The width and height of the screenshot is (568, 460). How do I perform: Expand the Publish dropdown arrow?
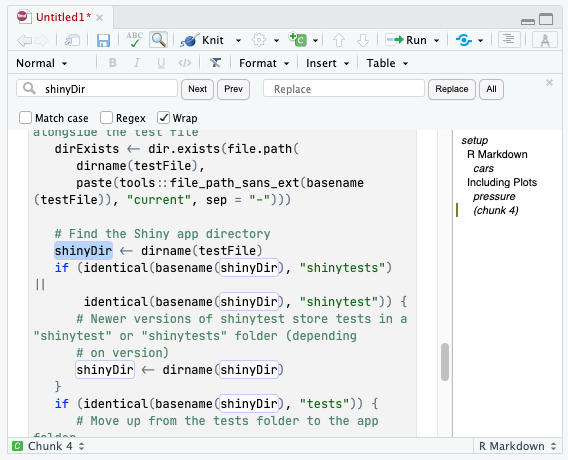[x=480, y=41]
